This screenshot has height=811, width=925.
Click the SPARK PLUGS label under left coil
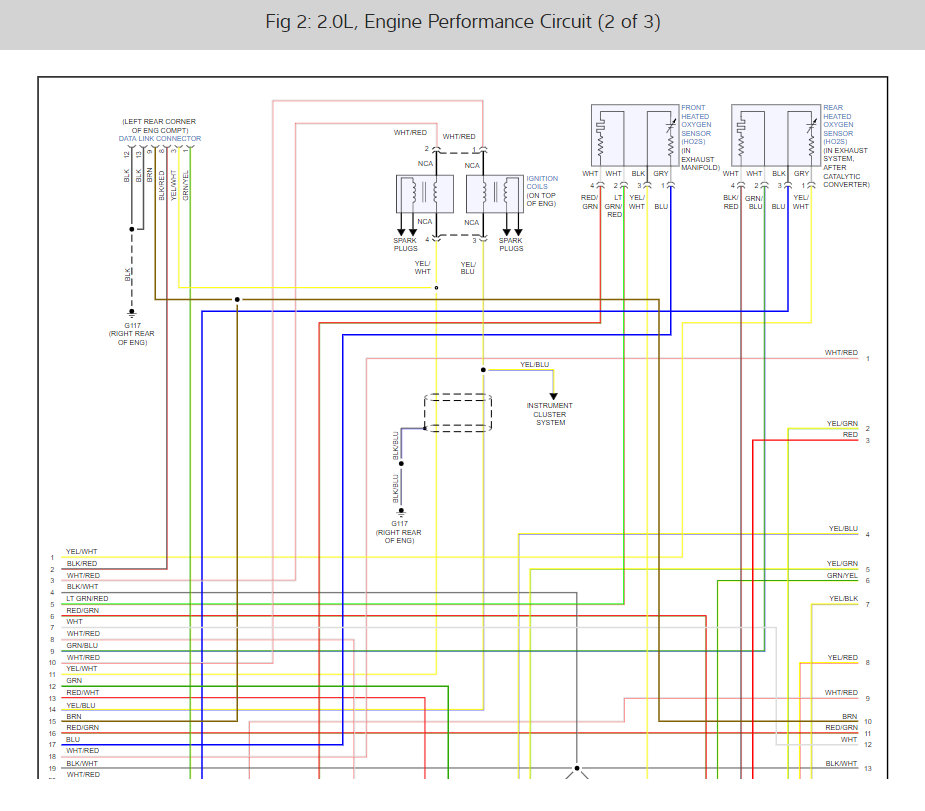pyautogui.click(x=405, y=245)
